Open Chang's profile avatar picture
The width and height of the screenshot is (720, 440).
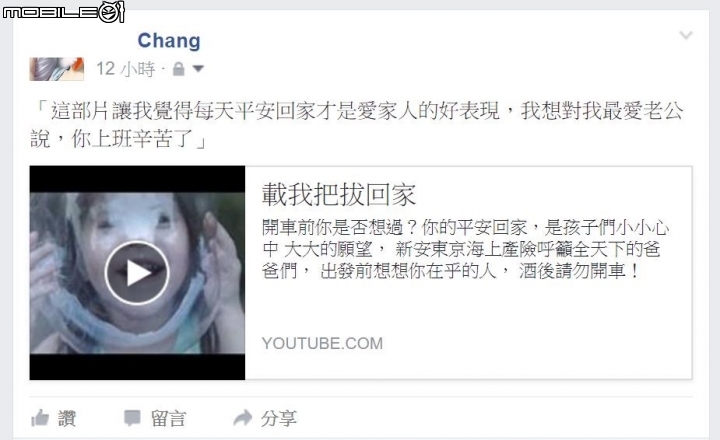(x=56, y=69)
